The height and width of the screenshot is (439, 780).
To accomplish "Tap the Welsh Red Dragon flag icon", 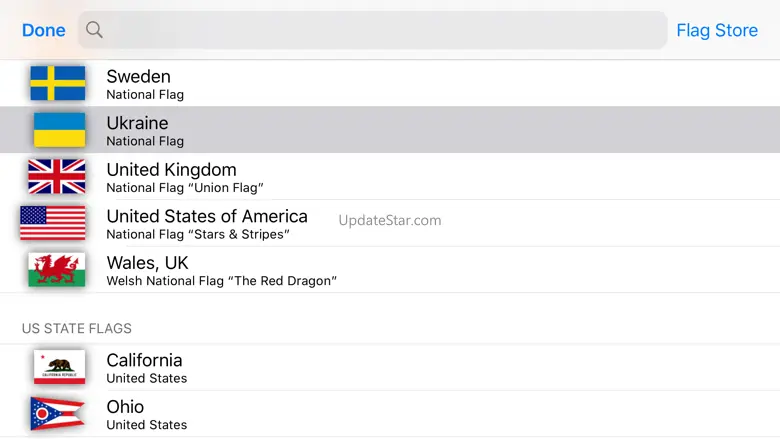I will click(x=57, y=270).
